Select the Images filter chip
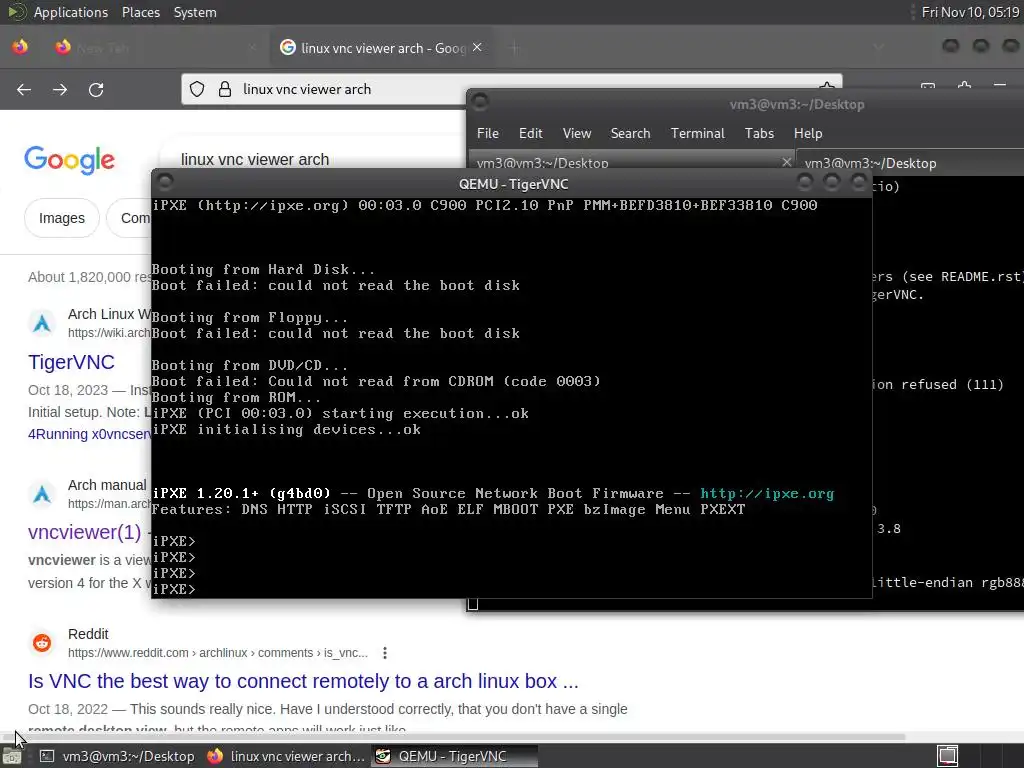The width and height of the screenshot is (1024, 768). [x=61, y=218]
